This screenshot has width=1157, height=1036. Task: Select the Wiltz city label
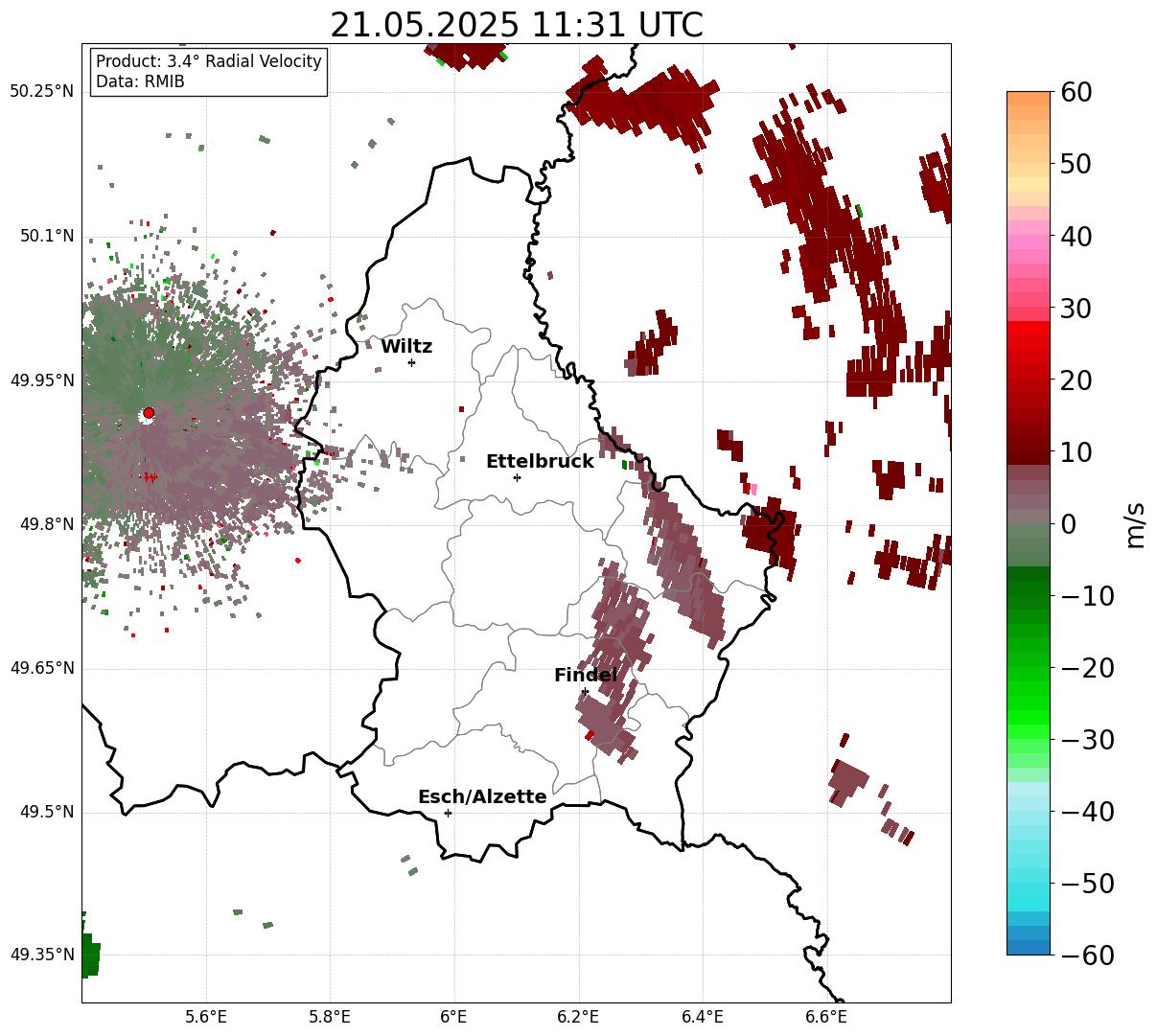click(x=406, y=347)
